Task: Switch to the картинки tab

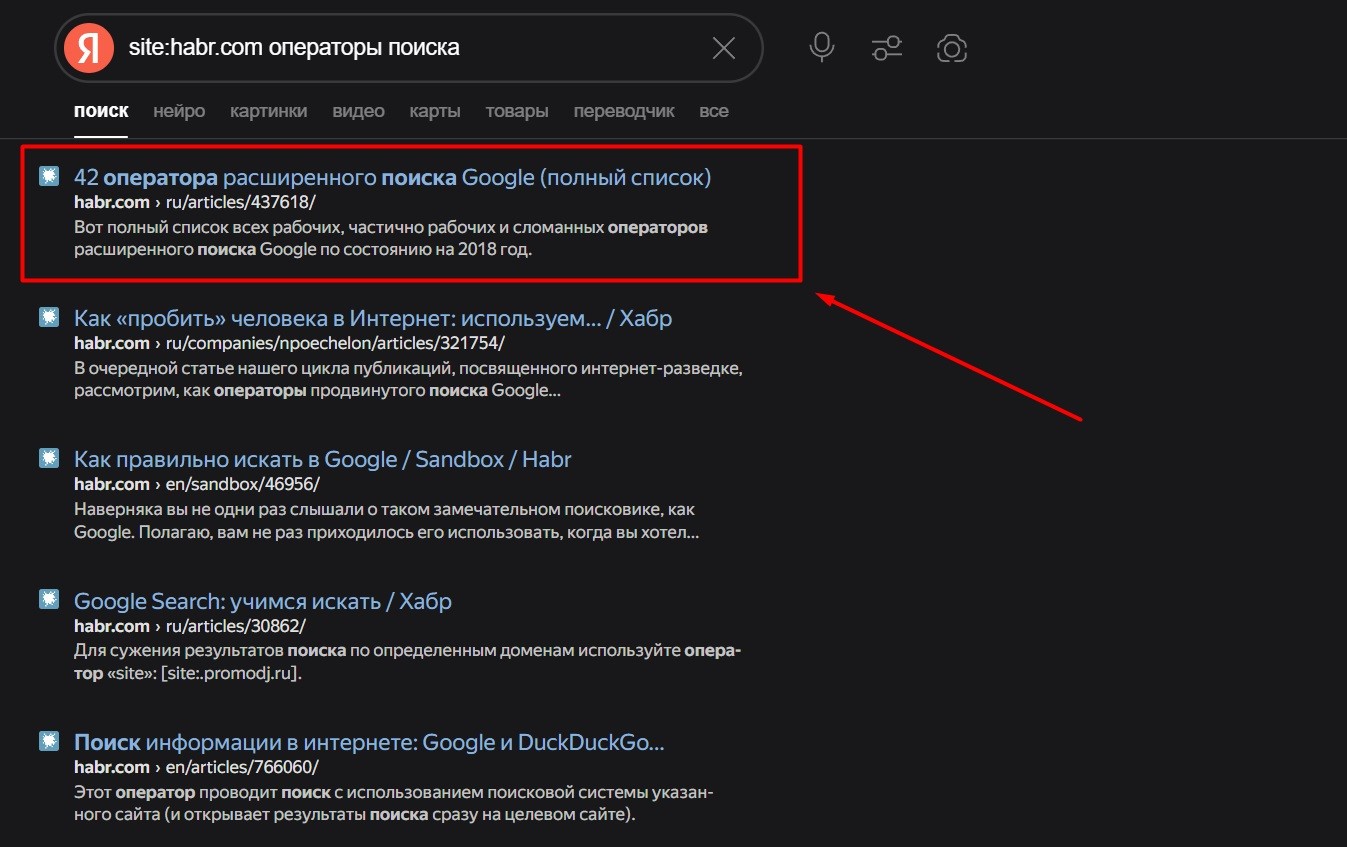Action: 268,111
